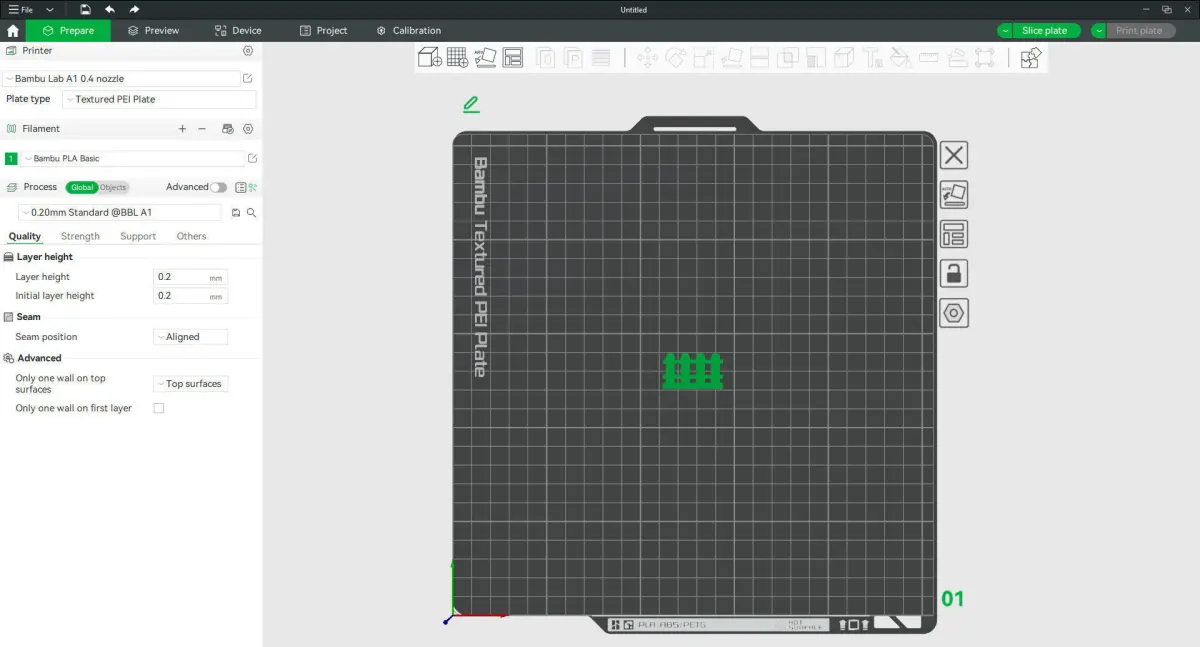1200x647 pixels.
Task: Click the Print plate button
Action: tap(1141, 31)
